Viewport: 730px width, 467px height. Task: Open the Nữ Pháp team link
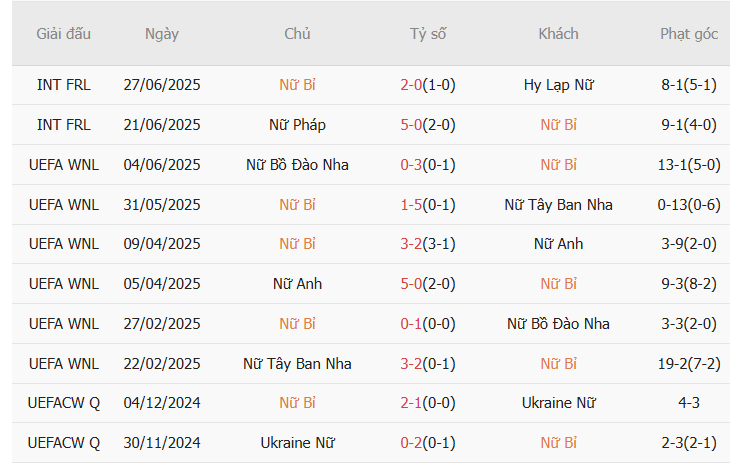tap(297, 125)
